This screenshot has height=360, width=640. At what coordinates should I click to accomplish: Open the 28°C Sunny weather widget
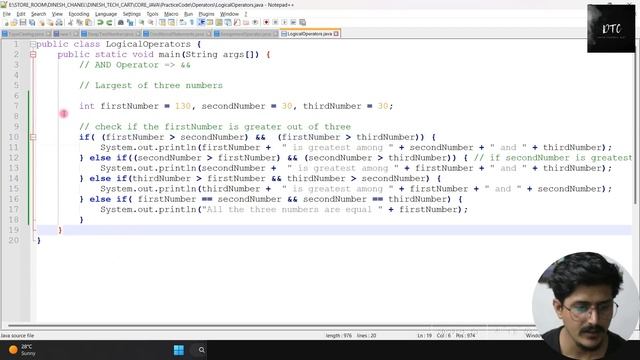click(x=22, y=350)
